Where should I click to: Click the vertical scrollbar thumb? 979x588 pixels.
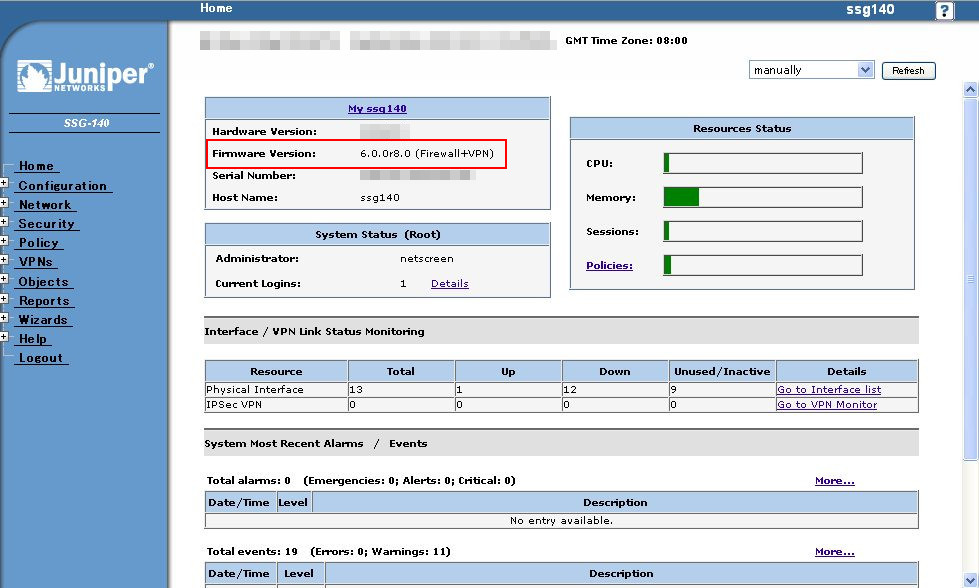point(970,278)
